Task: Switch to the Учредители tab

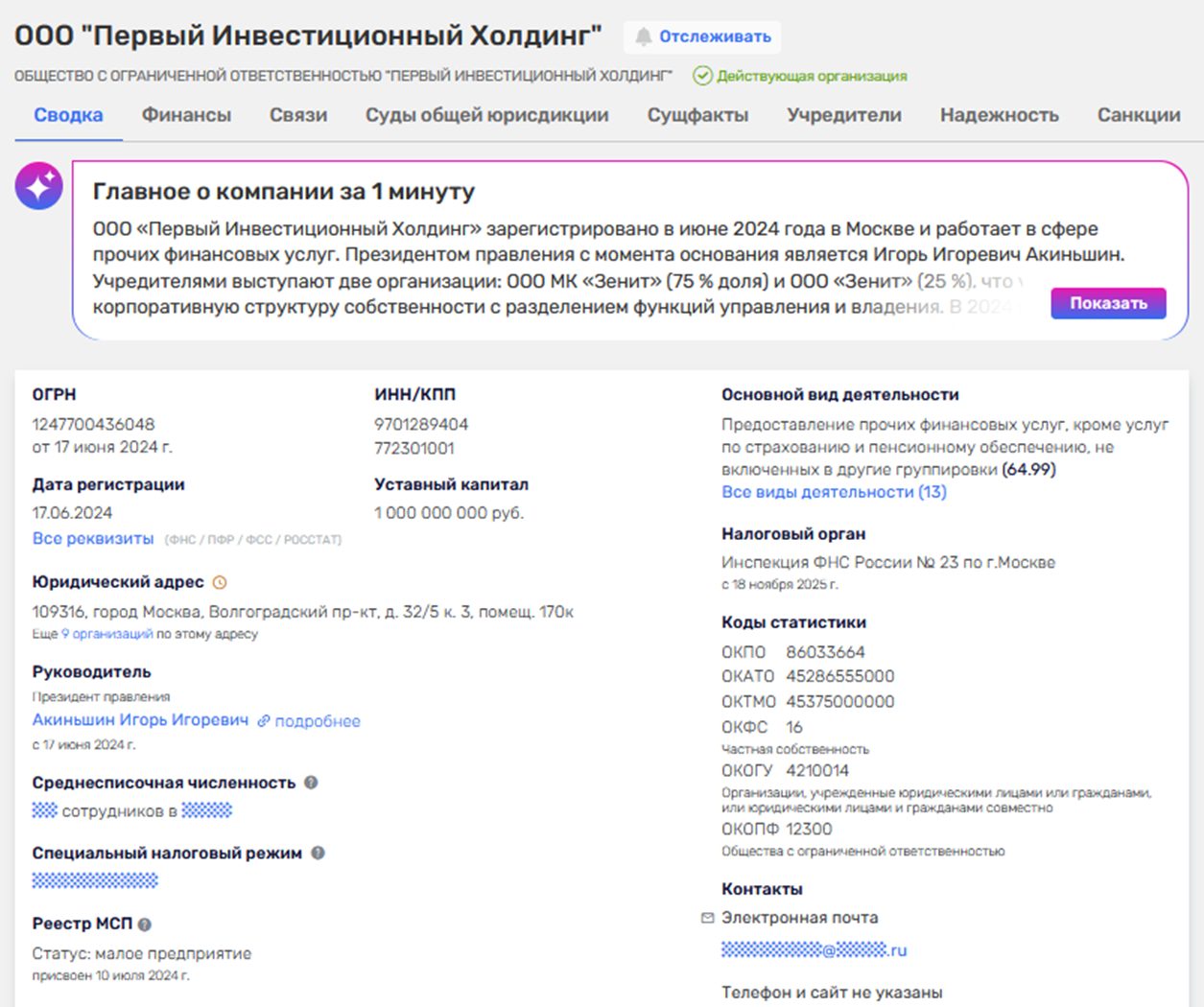Action: click(x=842, y=114)
